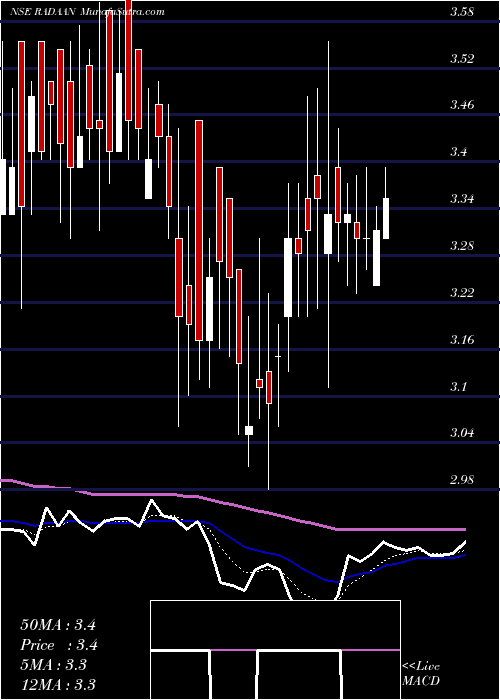Click the 3.34 price axis label
The image size is (500, 700).
[x=462, y=199]
